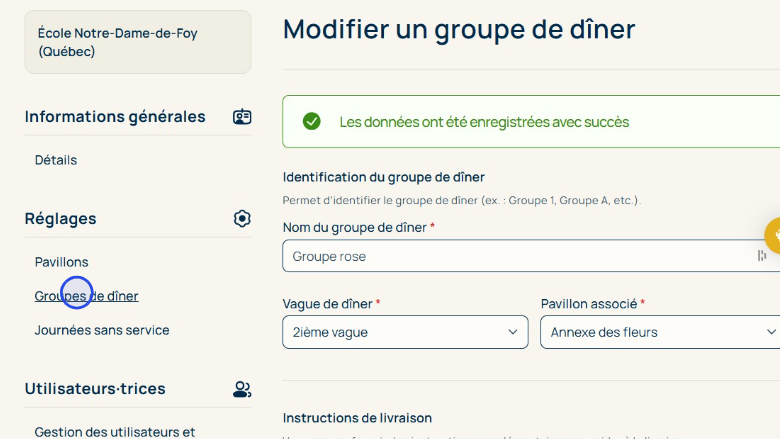The height and width of the screenshot is (439, 780).
Task: Click the success message banner text
Action: [x=484, y=122]
